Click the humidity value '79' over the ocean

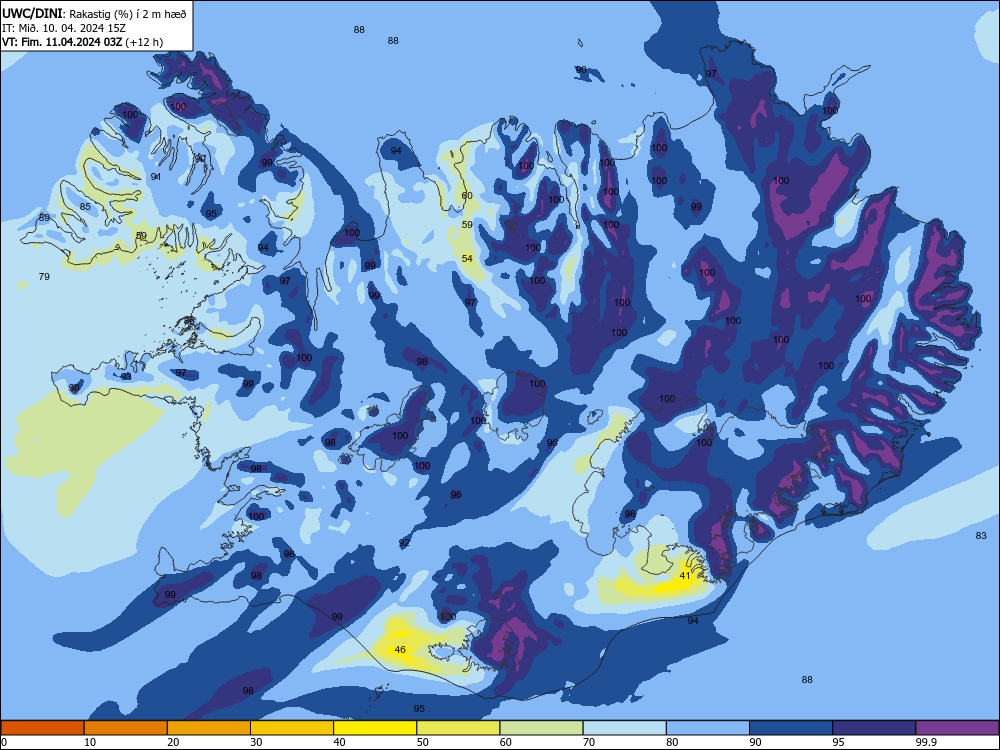44,276
